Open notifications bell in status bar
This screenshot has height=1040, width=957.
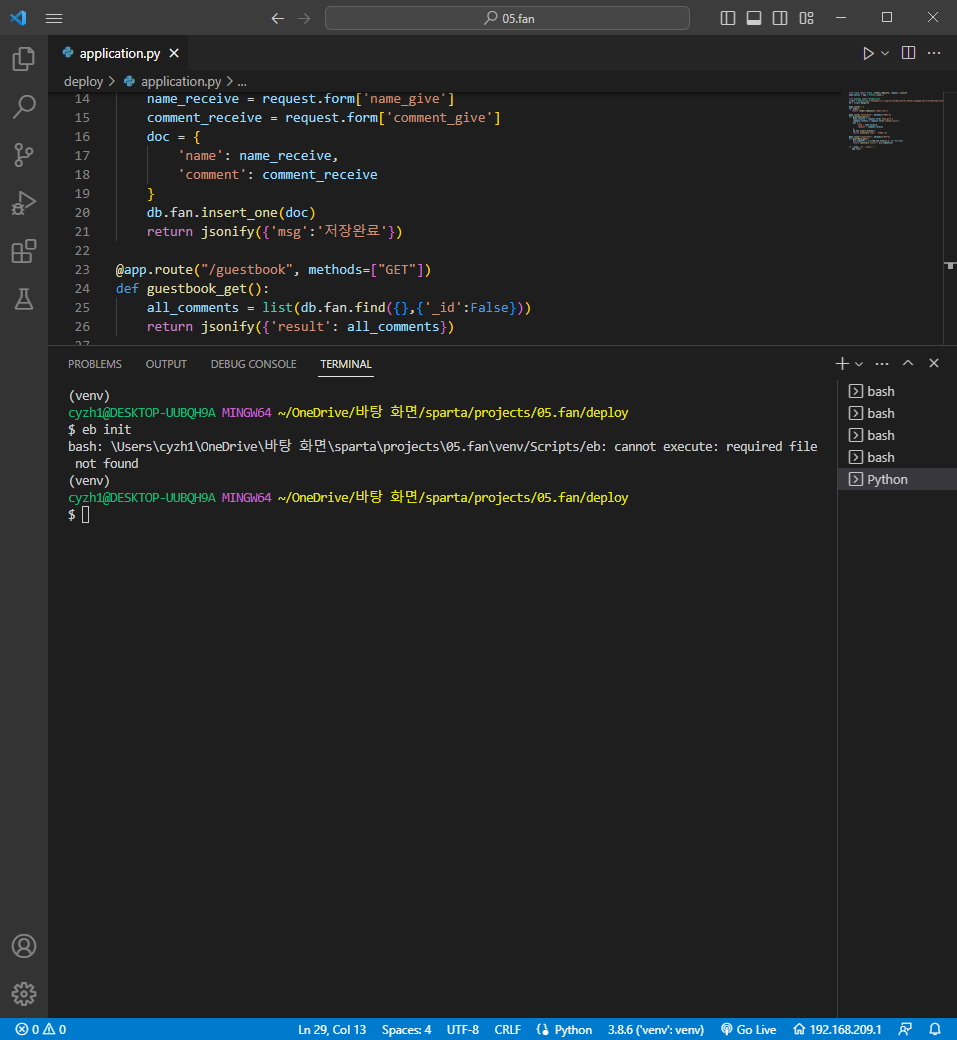click(935, 1029)
